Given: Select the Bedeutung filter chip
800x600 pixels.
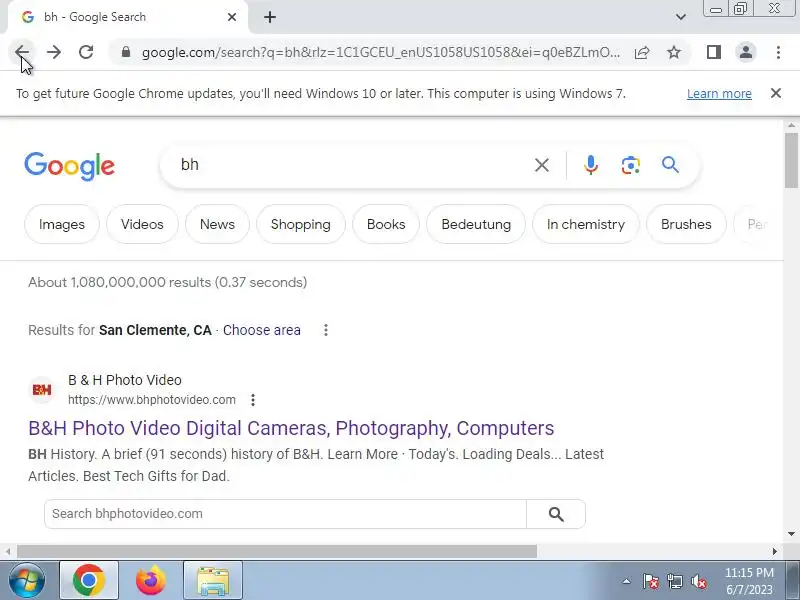Looking at the screenshot, I should 476,224.
